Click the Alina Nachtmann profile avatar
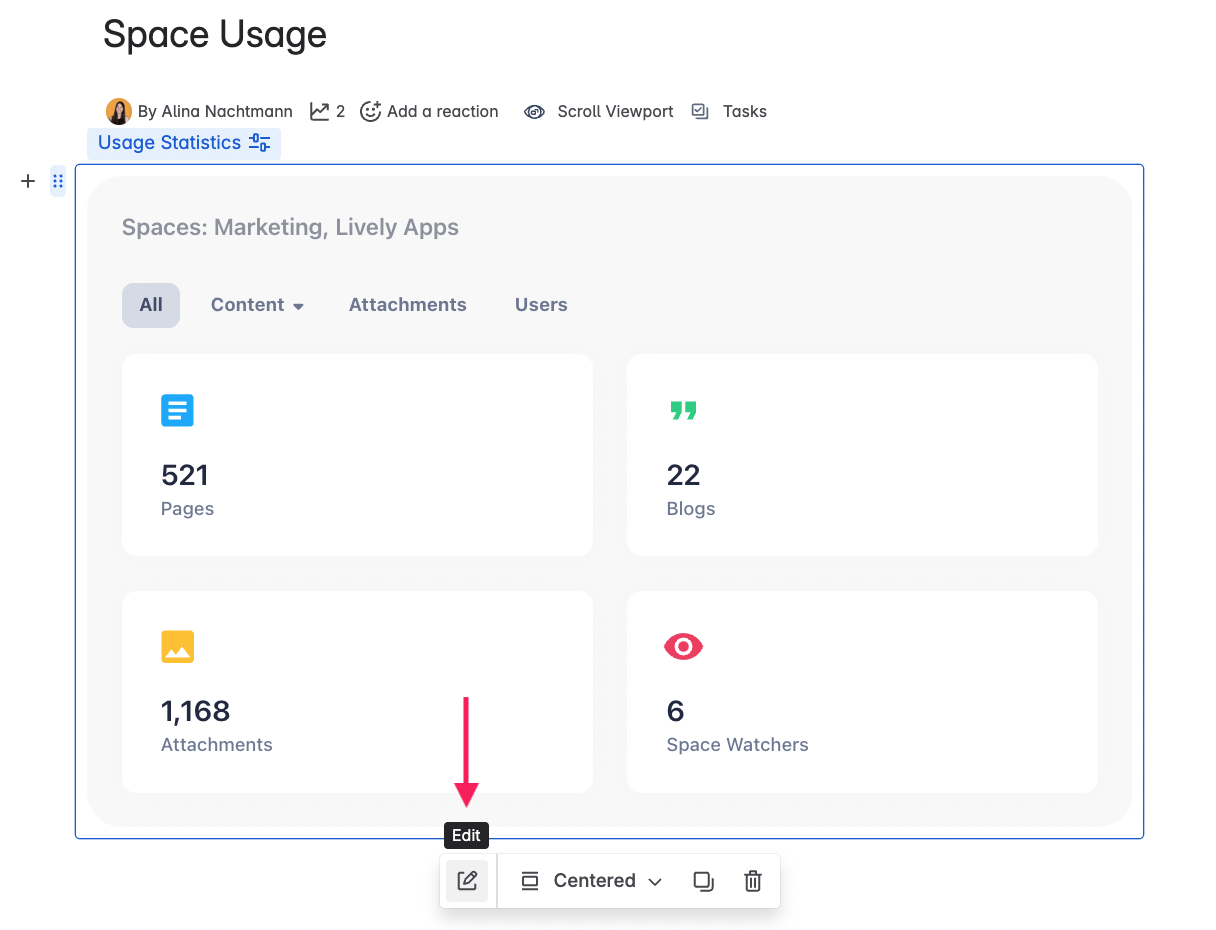This screenshot has height=930, width=1216. click(x=118, y=111)
